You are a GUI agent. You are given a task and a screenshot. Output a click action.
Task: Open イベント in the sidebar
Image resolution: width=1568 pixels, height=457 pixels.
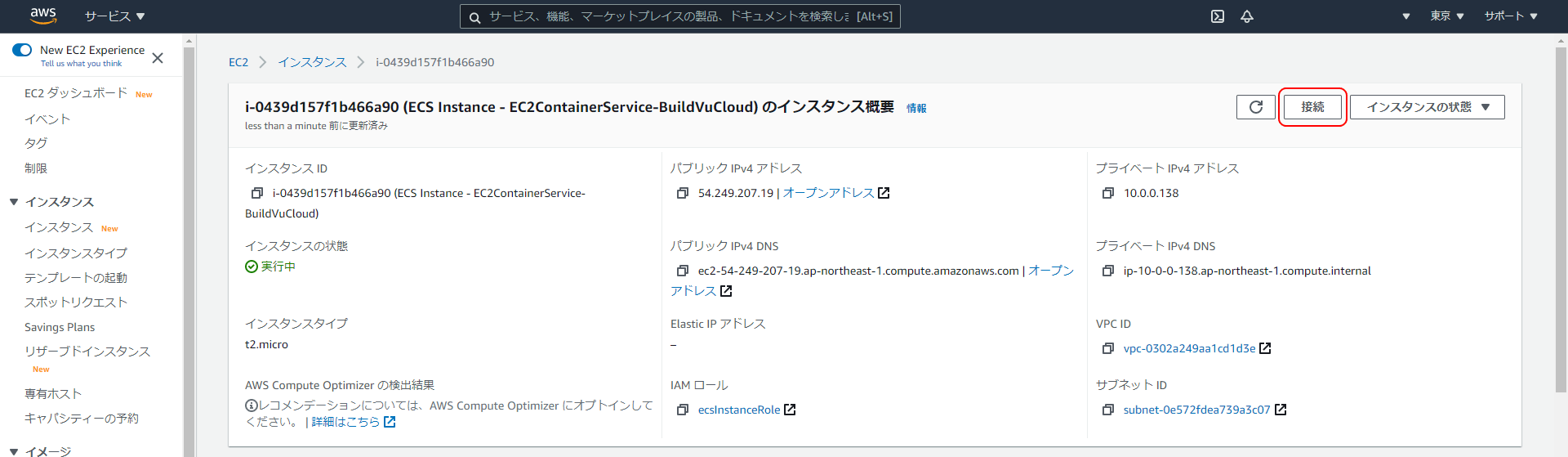click(x=47, y=119)
